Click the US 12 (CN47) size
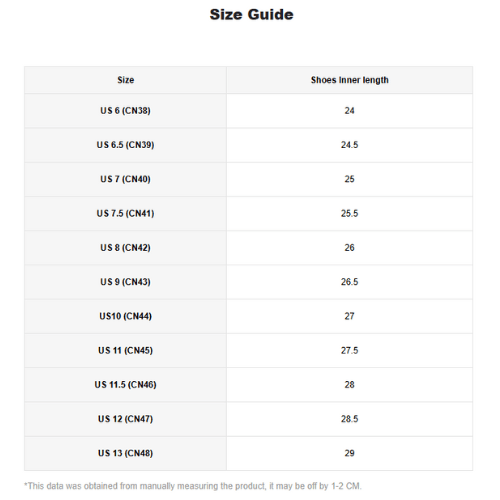The image size is (500, 500). pyautogui.click(x=125, y=419)
